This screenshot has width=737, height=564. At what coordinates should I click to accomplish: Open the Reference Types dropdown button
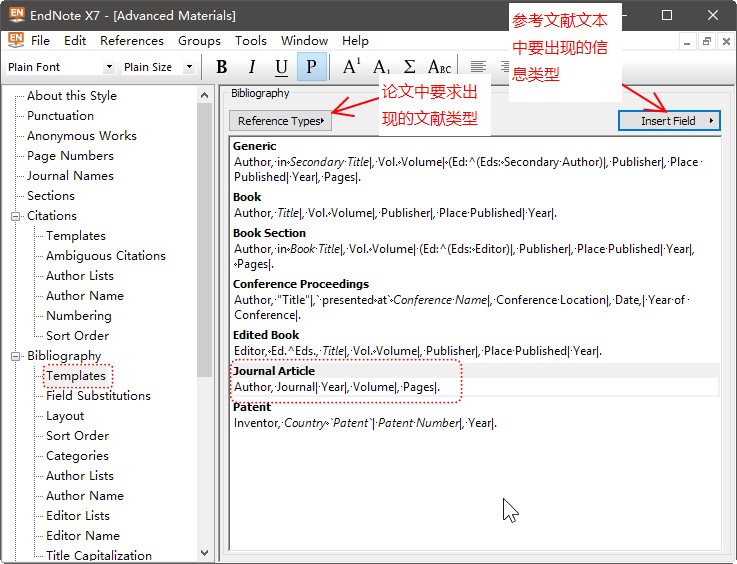point(281,121)
